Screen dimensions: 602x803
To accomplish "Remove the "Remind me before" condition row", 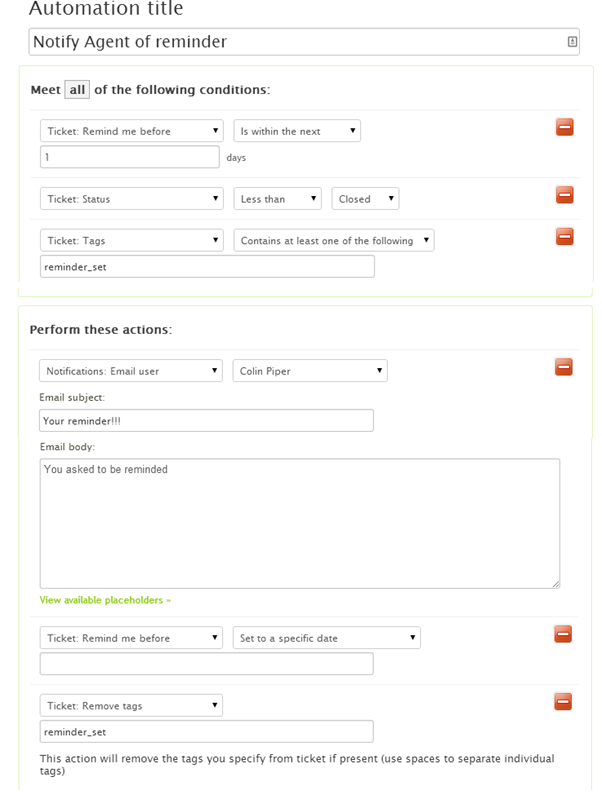I will point(564,127).
